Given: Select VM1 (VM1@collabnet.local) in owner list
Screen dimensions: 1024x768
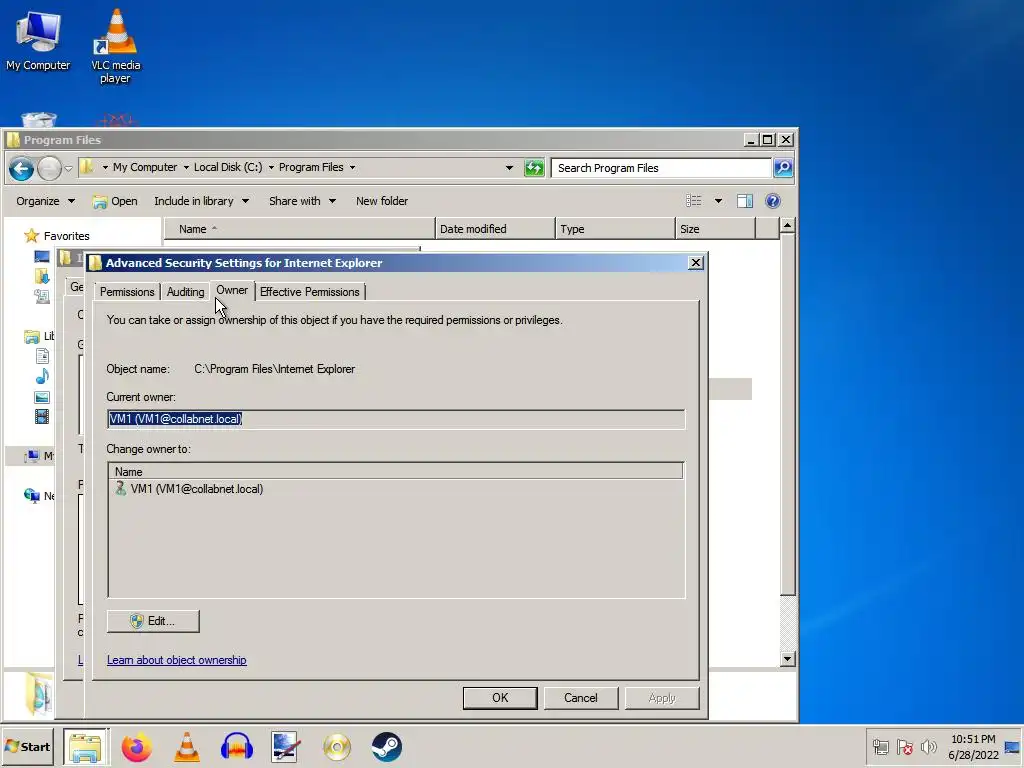Looking at the screenshot, I should click(189, 489).
